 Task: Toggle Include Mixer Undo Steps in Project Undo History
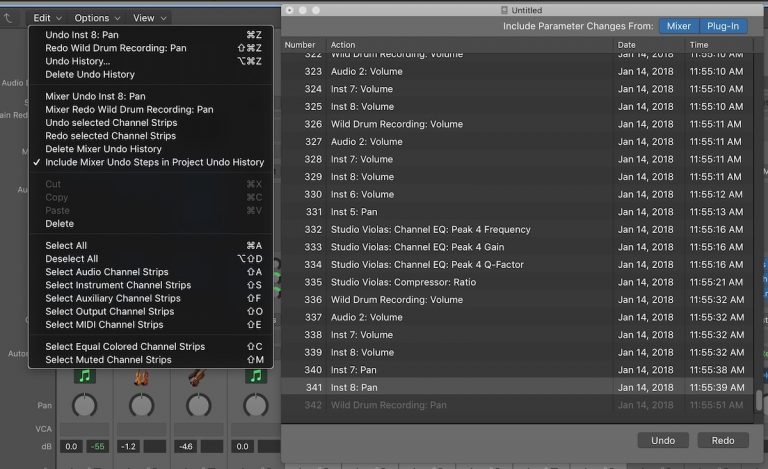(149, 162)
